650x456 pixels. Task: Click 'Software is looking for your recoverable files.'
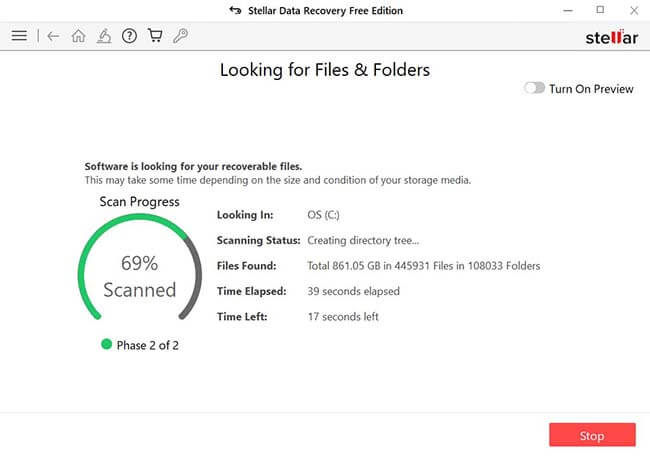click(x=193, y=166)
